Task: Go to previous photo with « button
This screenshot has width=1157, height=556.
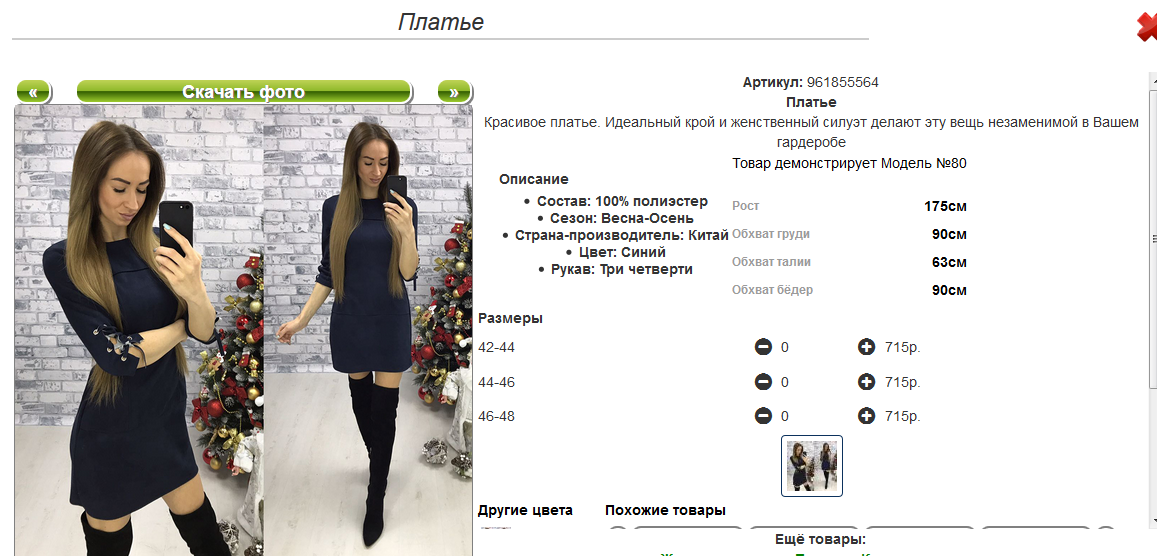Action: tap(33, 92)
